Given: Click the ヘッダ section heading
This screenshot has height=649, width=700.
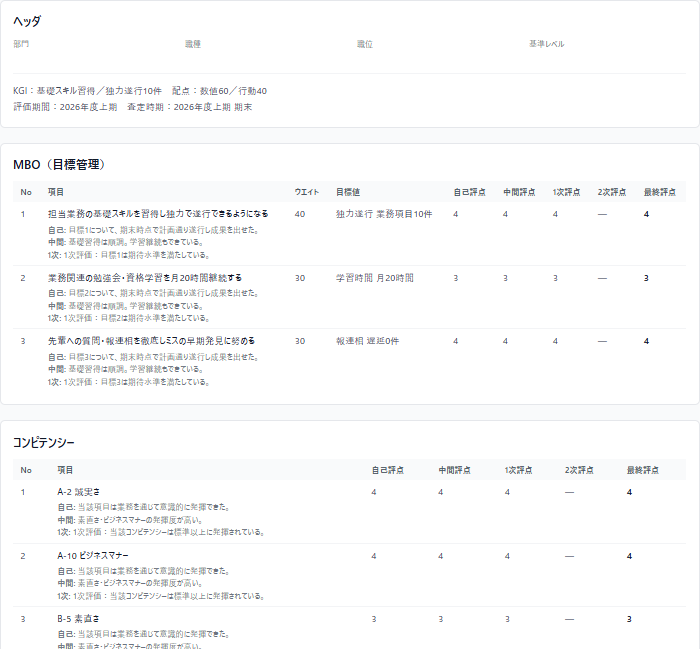Looking at the screenshot, I should click(27, 21).
